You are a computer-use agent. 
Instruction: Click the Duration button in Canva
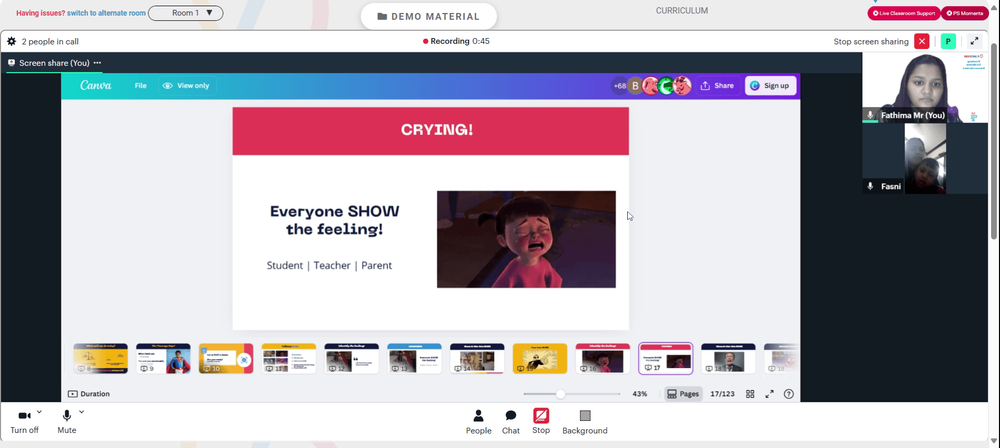(x=89, y=394)
